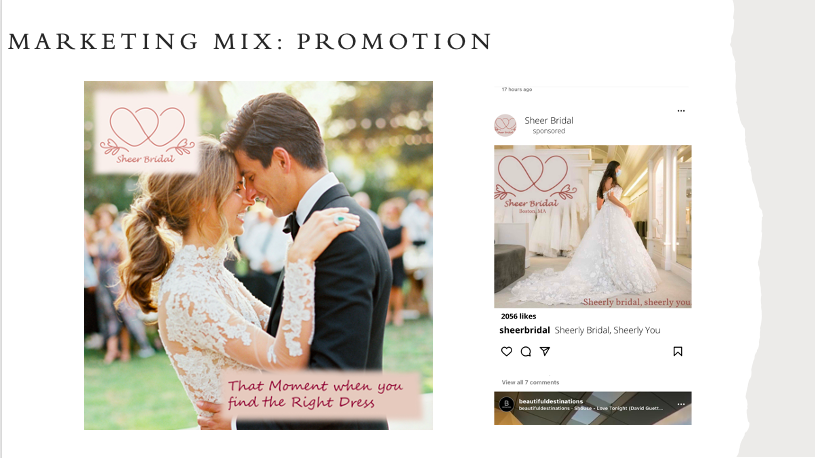Click the '17 hours ago' timestamp
This screenshot has height=458, width=815.
click(x=517, y=89)
